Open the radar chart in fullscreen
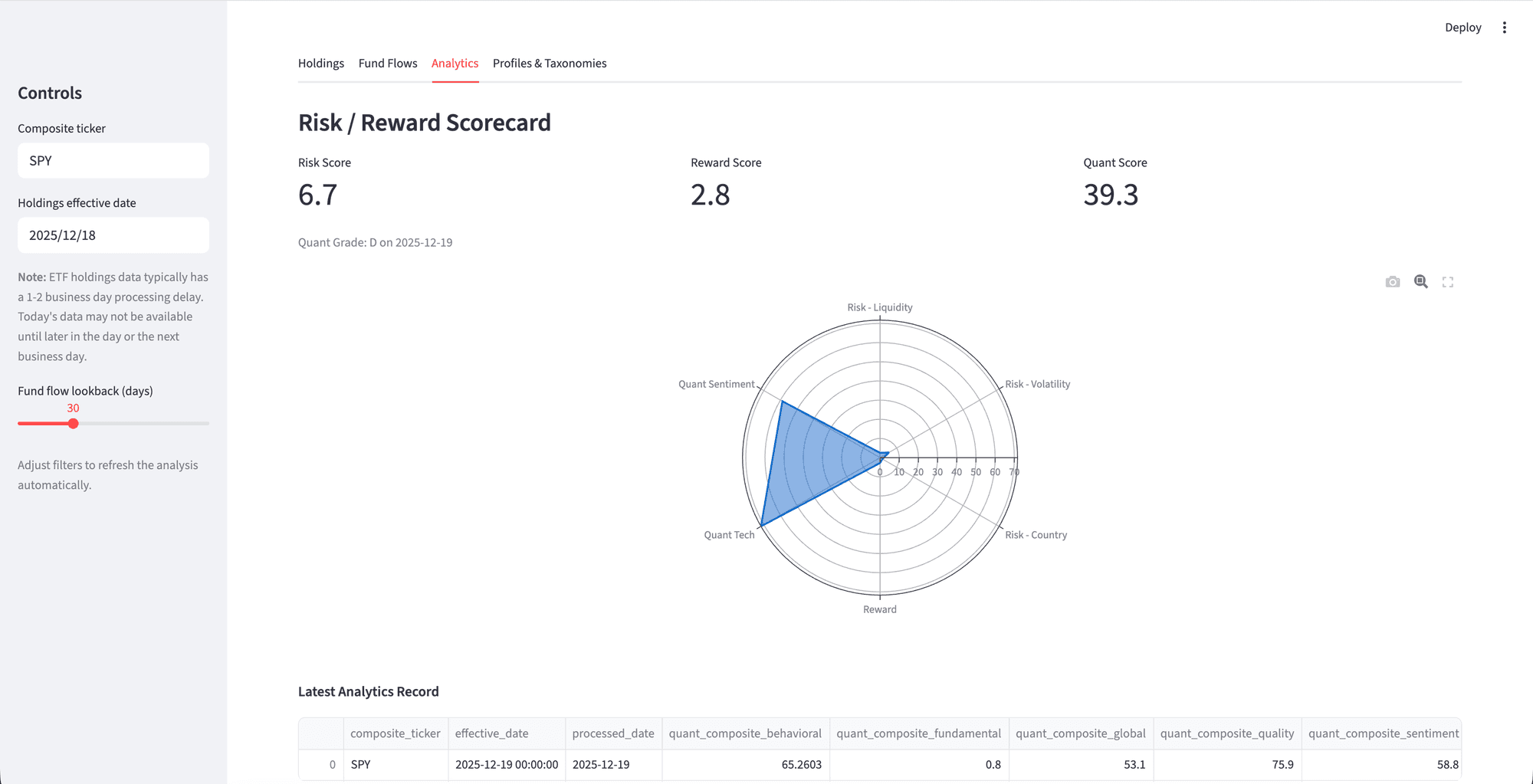Viewport: 1533px width, 784px height. pos(1447,282)
